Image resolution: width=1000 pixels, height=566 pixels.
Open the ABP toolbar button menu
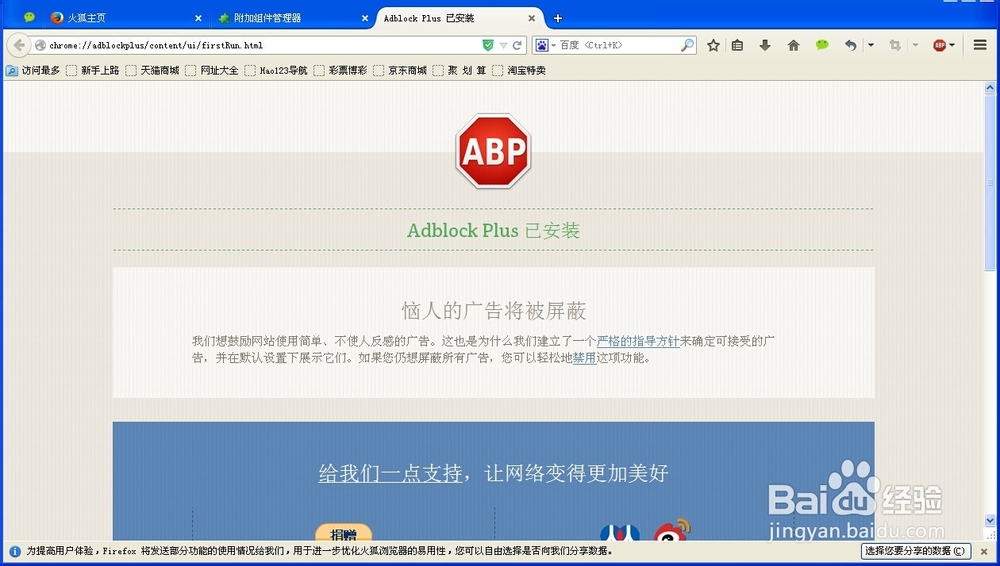pos(943,45)
